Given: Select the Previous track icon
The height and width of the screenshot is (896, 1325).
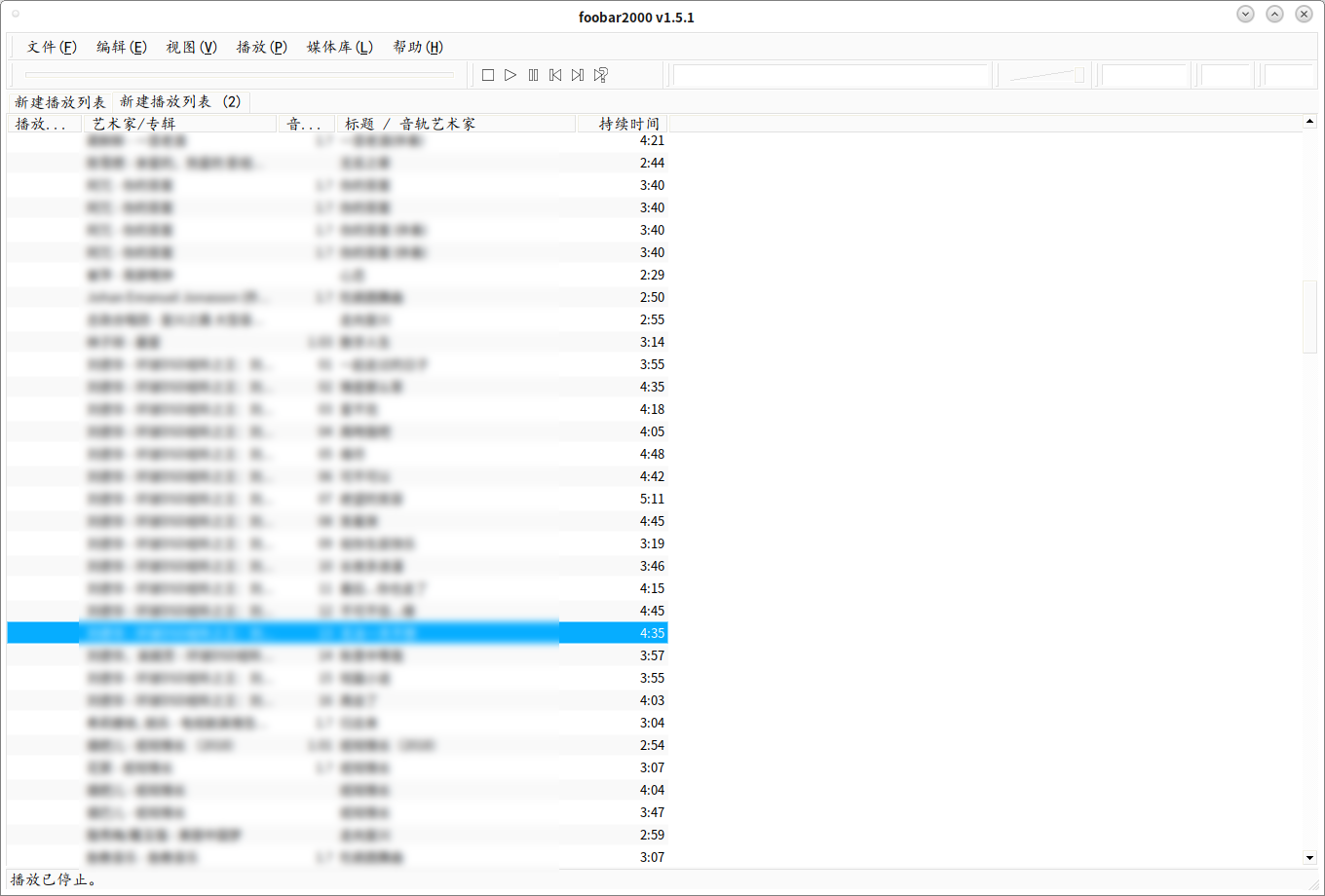Looking at the screenshot, I should (555, 74).
